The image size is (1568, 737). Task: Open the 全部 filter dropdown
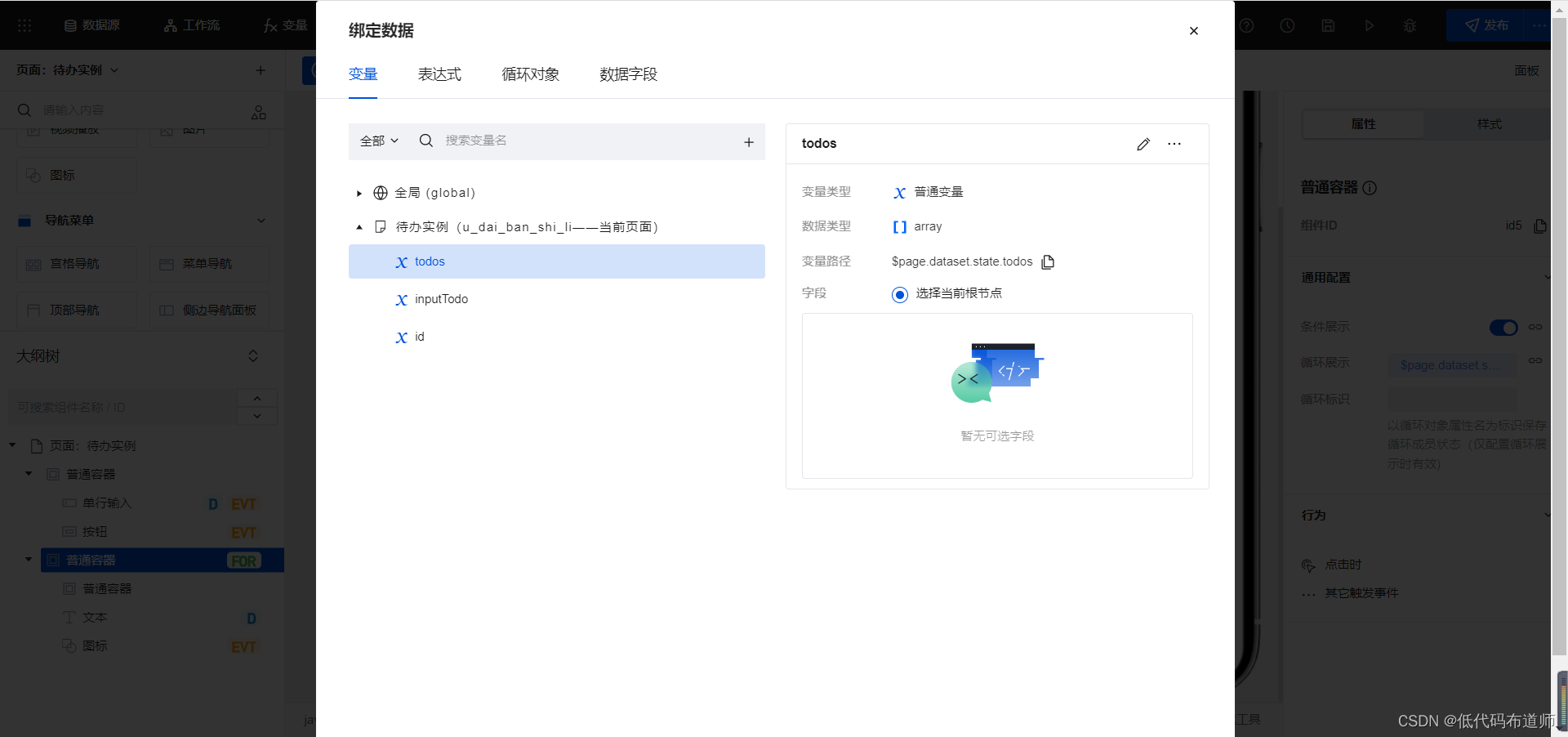(x=379, y=141)
